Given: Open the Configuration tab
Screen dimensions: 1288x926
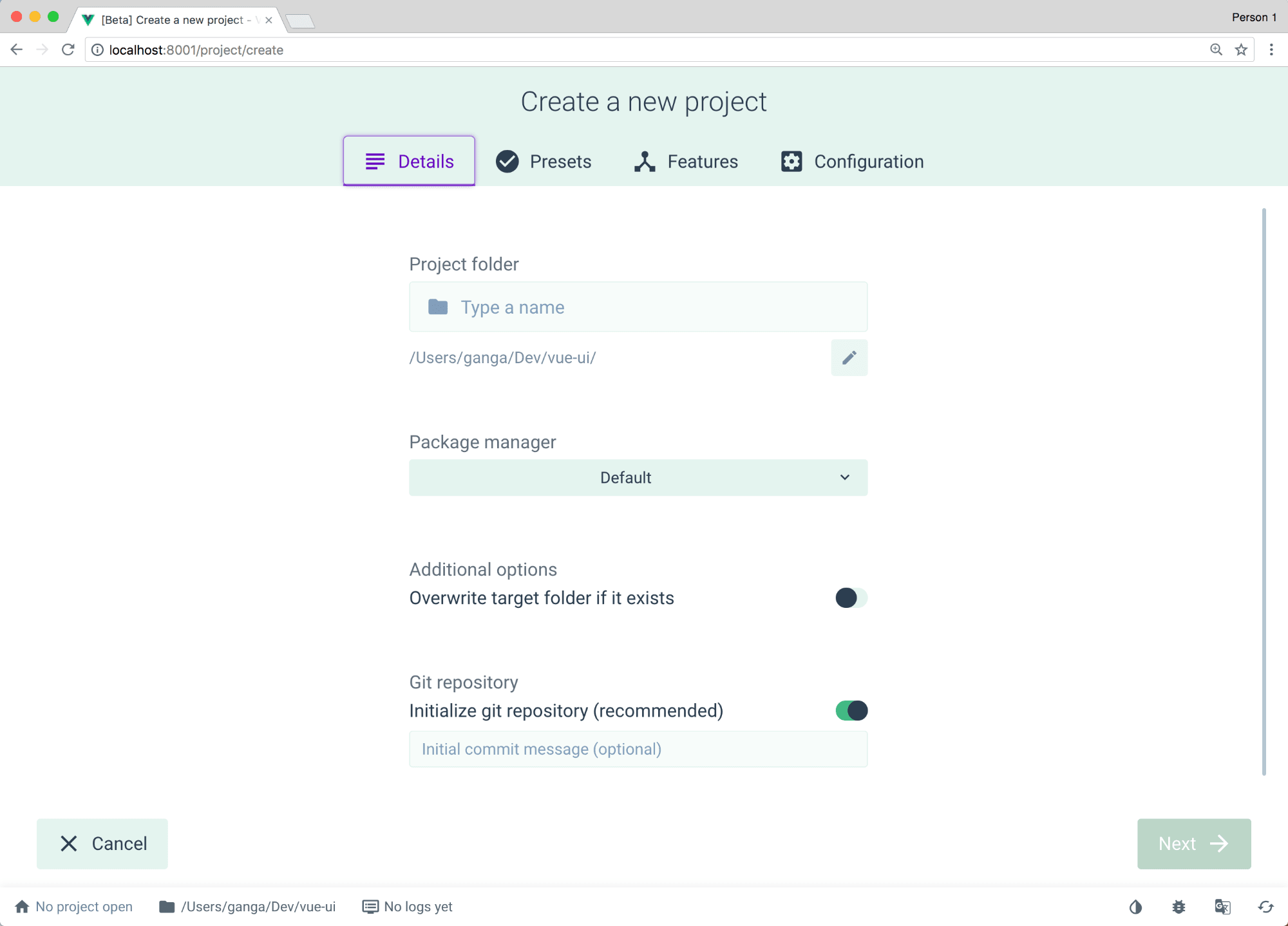Looking at the screenshot, I should (x=852, y=161).
